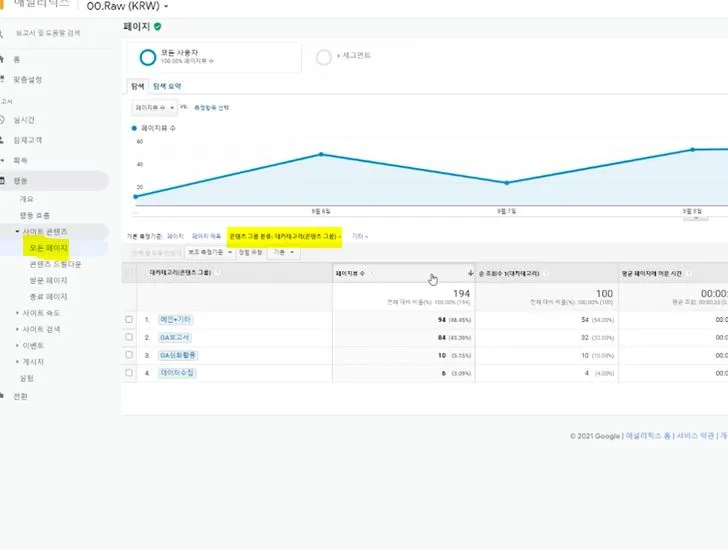Select 종료 페이지 in sidebar

(x=48, y=297)
